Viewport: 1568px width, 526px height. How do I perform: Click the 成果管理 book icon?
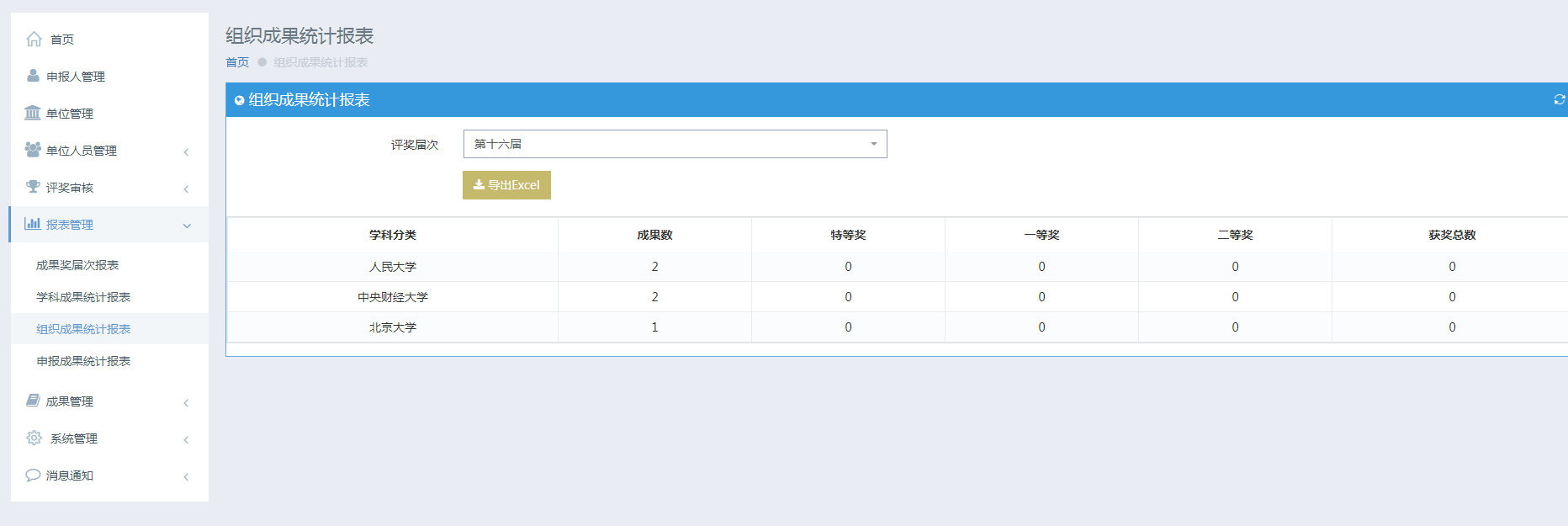pos(33,401)
